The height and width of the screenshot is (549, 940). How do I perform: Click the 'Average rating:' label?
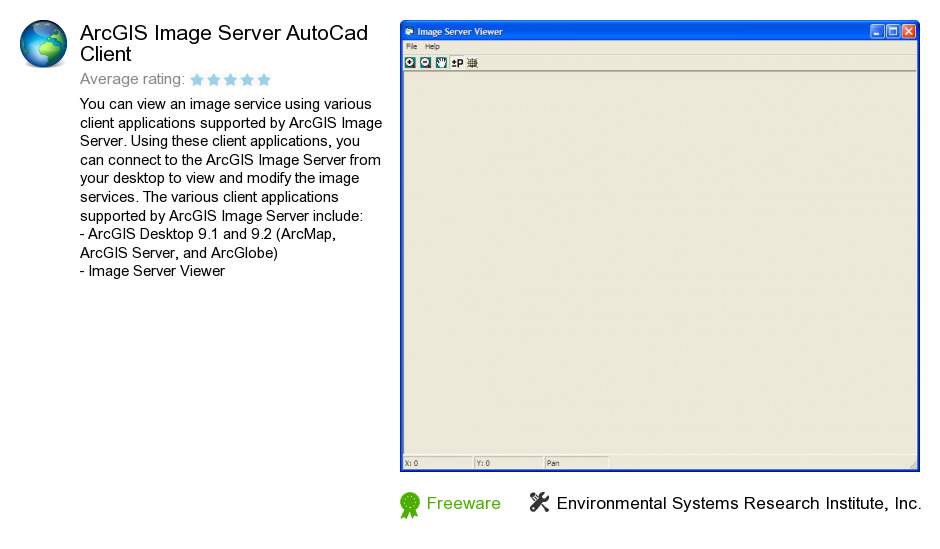[132, 79]
